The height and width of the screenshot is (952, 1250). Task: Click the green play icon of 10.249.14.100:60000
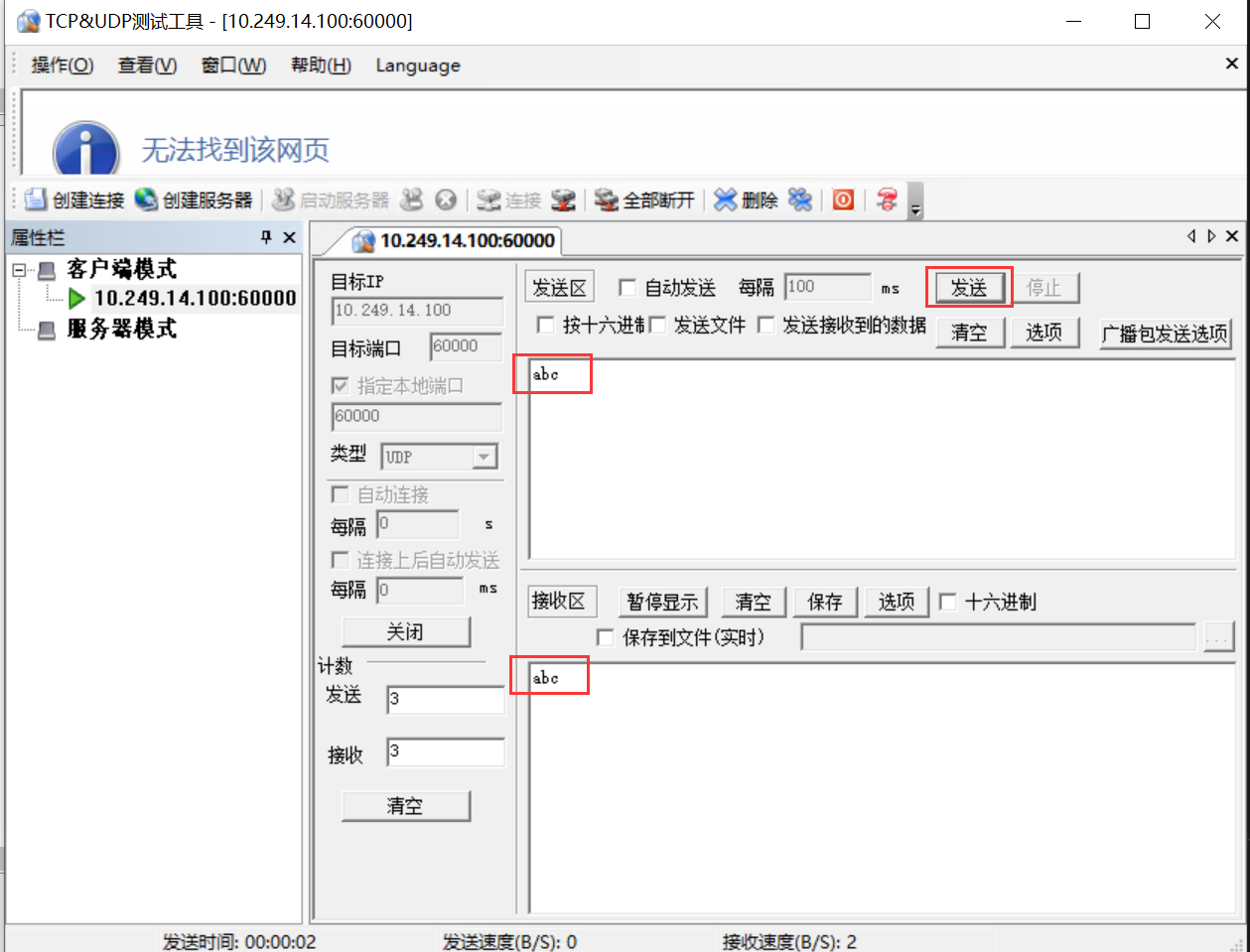[76, 298]
